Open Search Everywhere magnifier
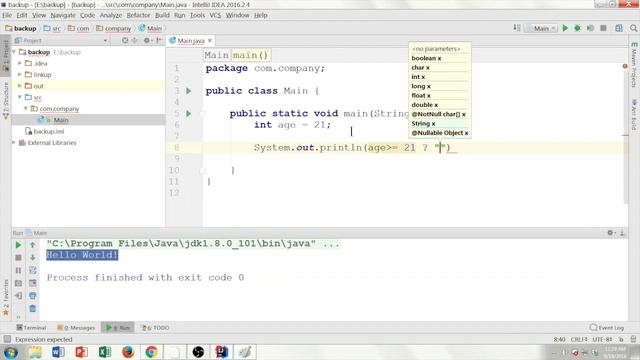 coord(633,28)
